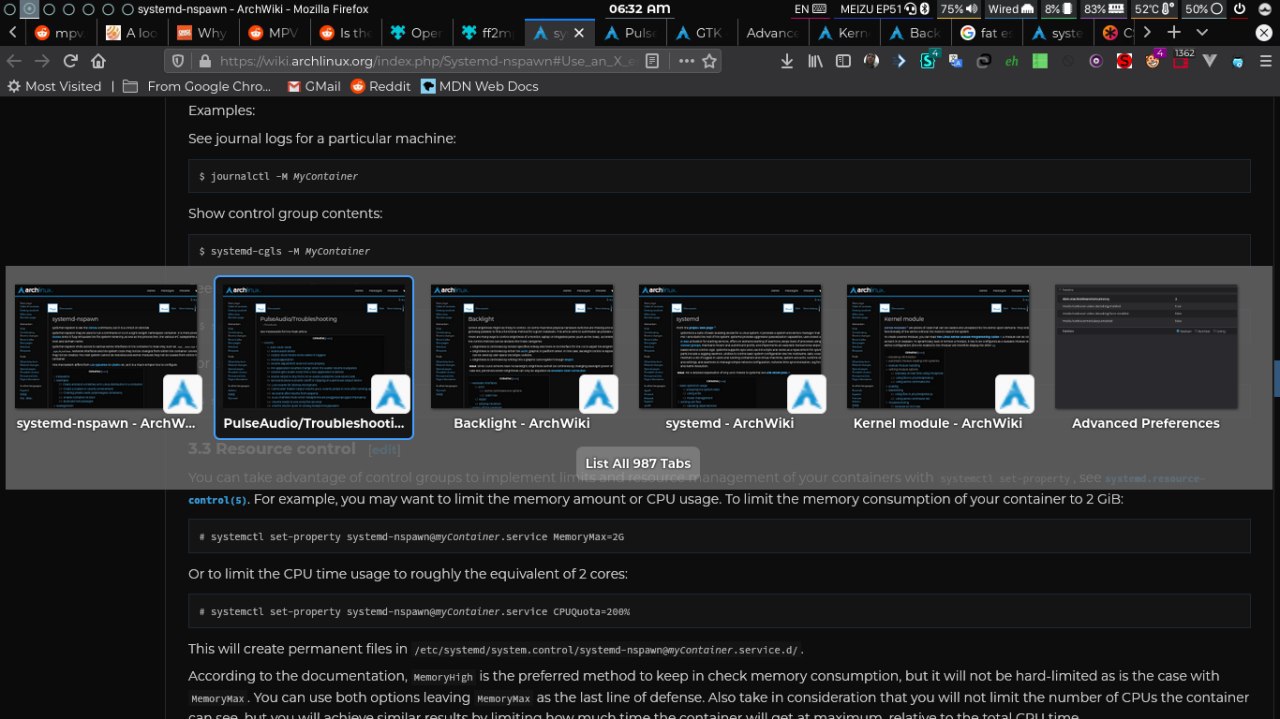Viewport: 1280px width, 719px height.
Task: Click the green 'eh' extension icon
Action: pos(1012,61)
